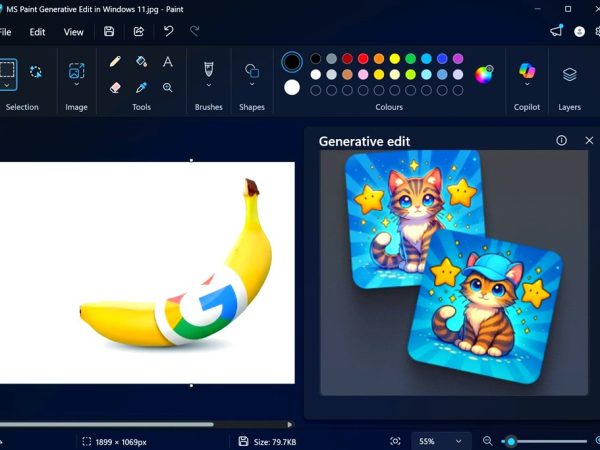
Task: Expand the Image options chevron
Action: [x=77, y=84]
